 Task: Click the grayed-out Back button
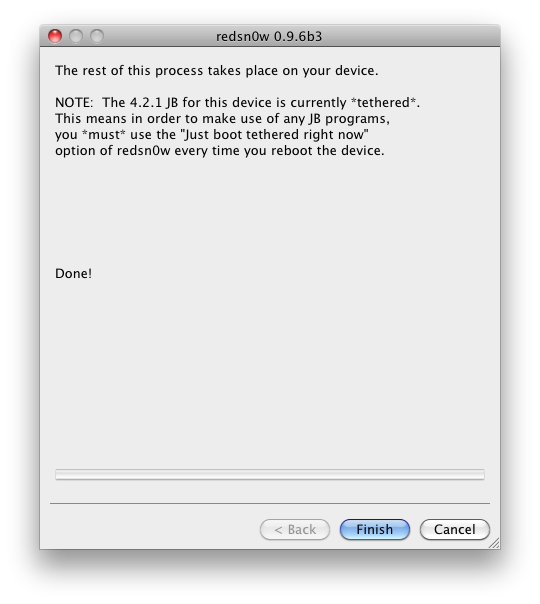coord(295,529)
